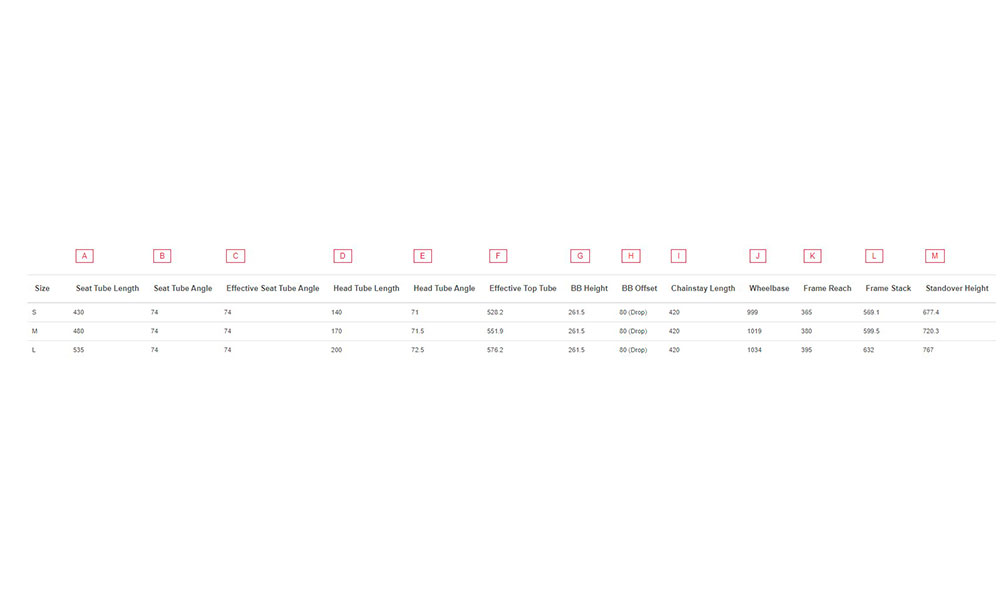
Task: Click the size M row label
Action: (x=34, y=331)
